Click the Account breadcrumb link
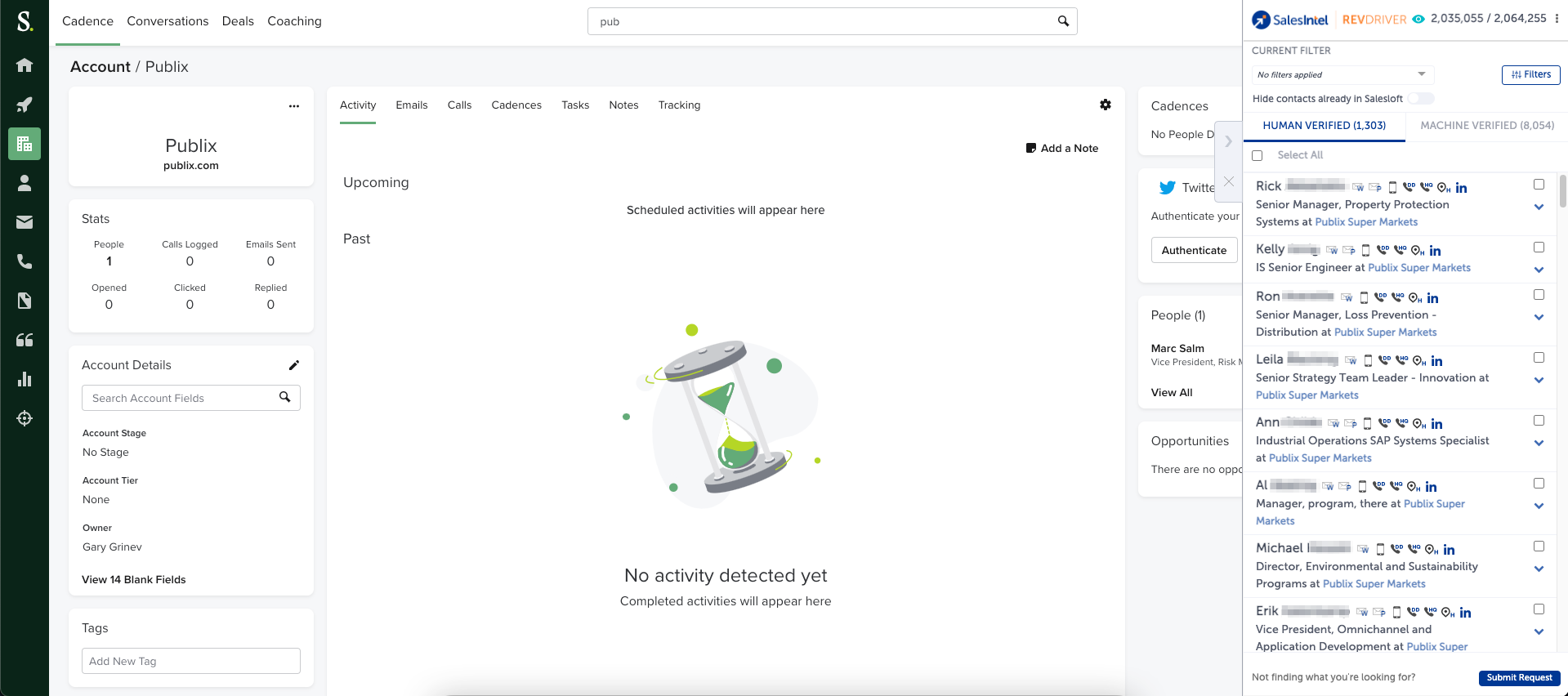The image size is (1568, 696). point(101,66)
